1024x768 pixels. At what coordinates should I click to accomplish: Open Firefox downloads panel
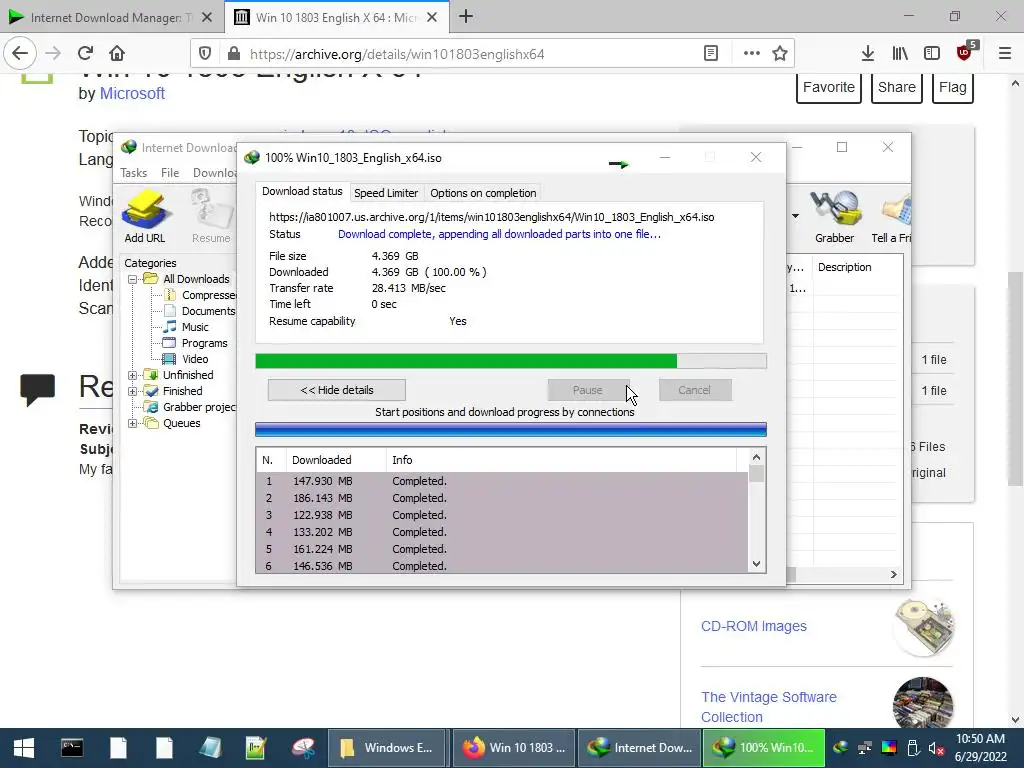pyautogui.click(x=868, y=54)
